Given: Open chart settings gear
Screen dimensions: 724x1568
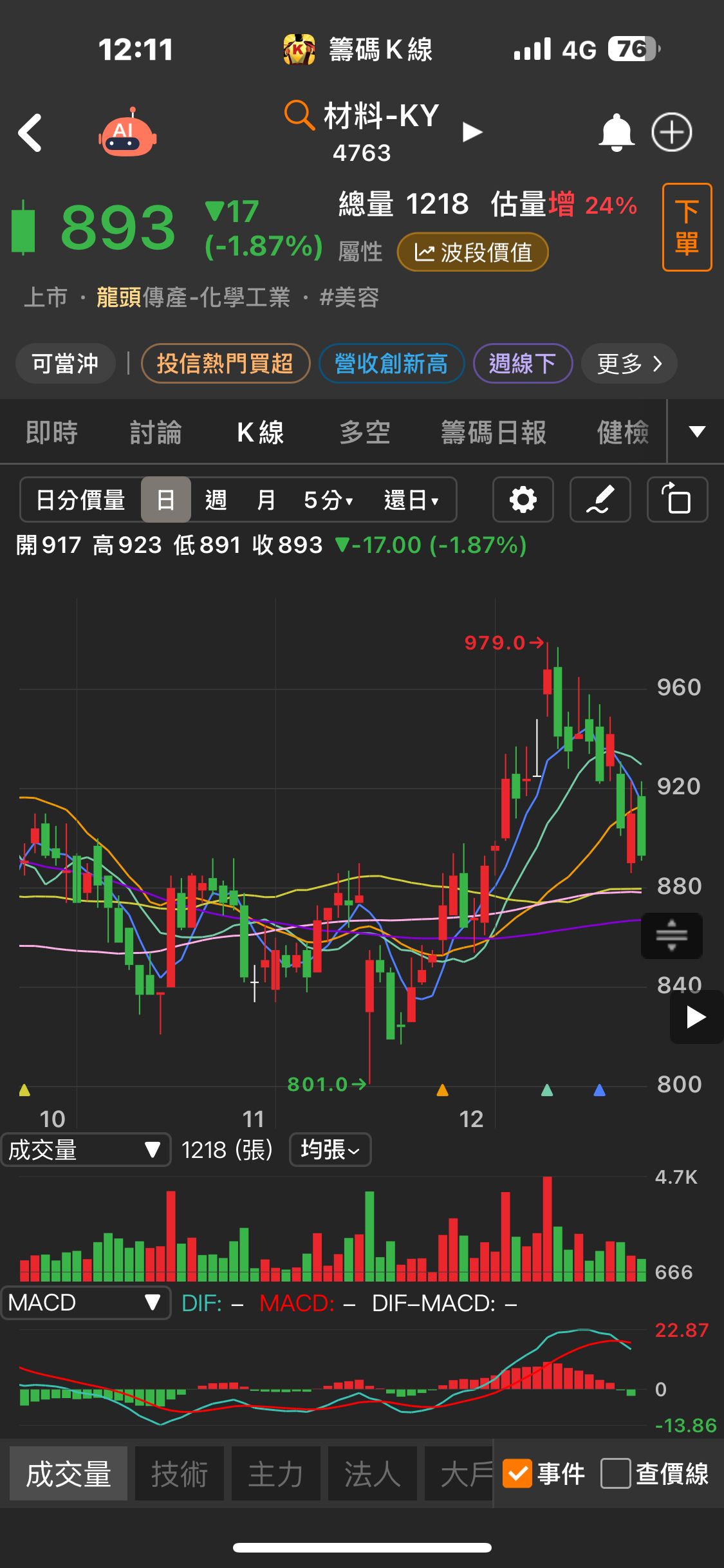Looking at the screenshot, I should tap(523, 499).
